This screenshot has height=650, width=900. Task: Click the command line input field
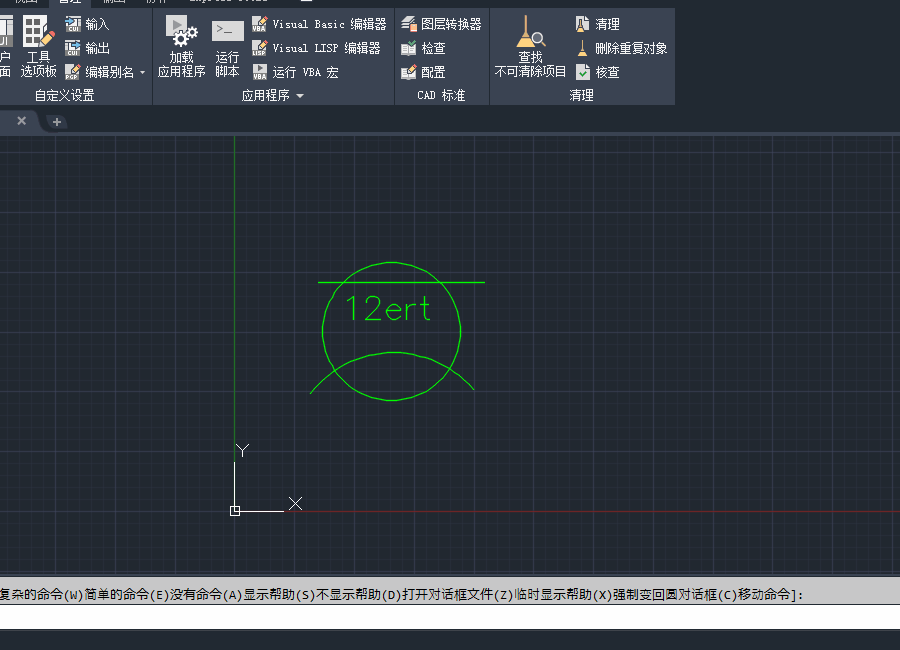point(450,617)
